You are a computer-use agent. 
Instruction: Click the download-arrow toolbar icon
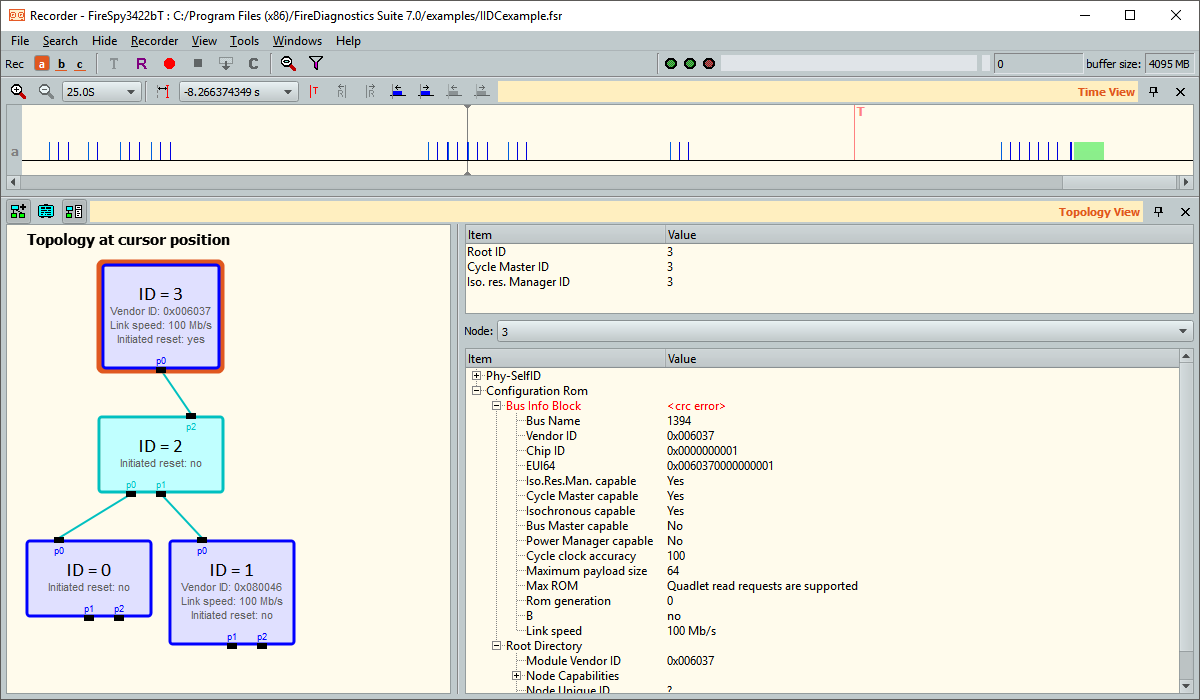click(226, 64)
